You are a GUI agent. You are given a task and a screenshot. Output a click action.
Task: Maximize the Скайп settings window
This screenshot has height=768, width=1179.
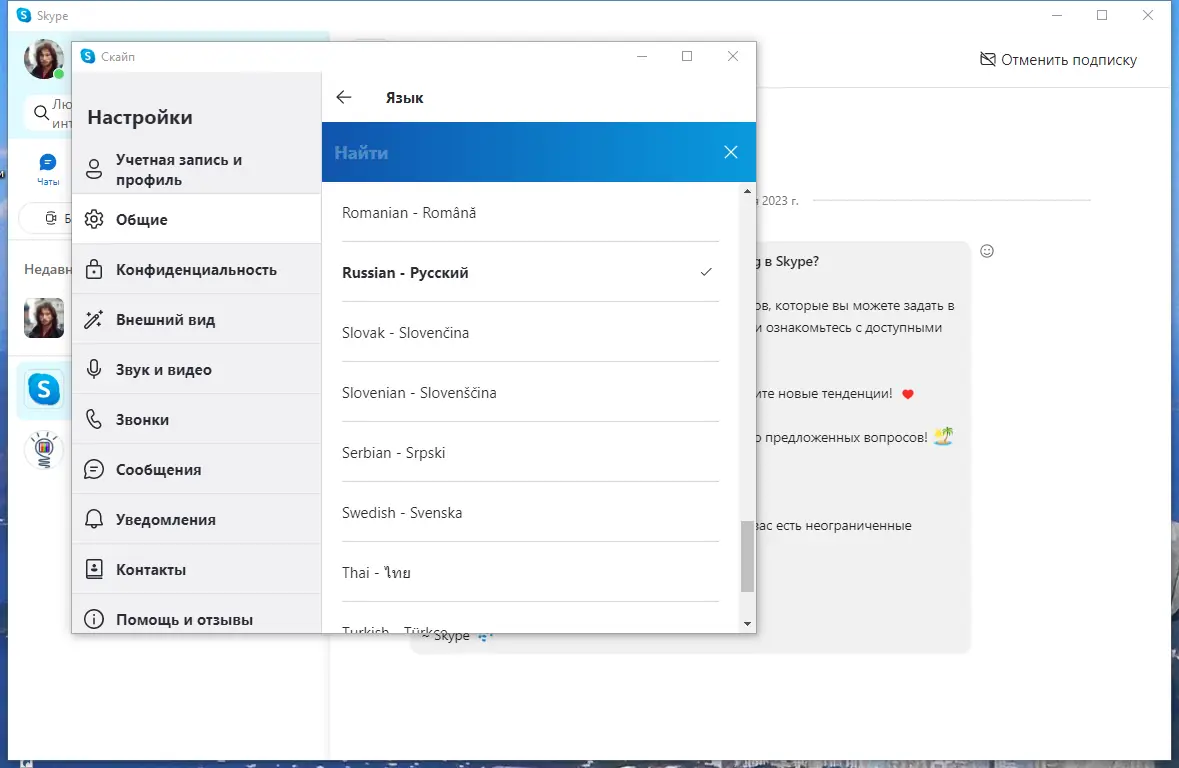[x=686, y=56]
